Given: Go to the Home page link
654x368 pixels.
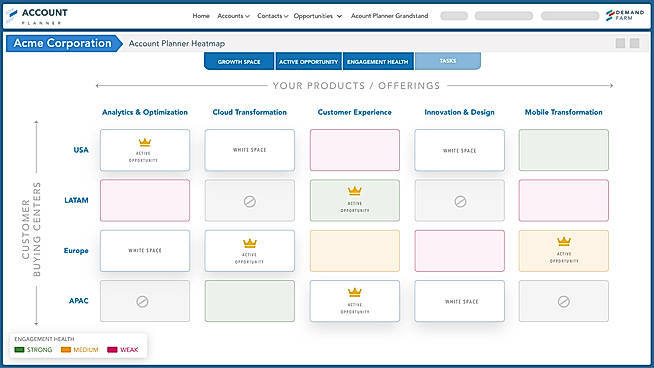Looking at the screenshot, I should (201, 16).
